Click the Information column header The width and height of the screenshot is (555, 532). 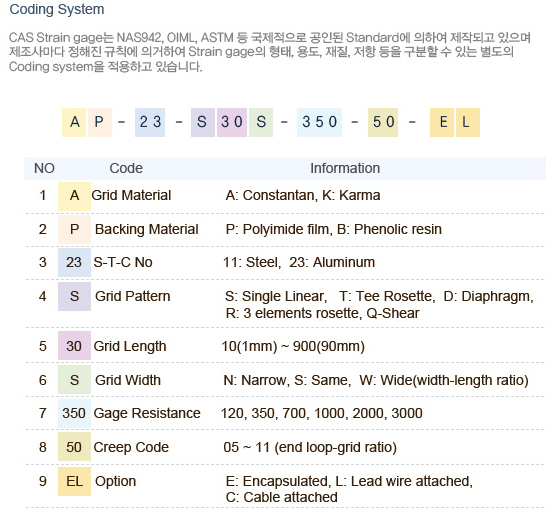point(345,168)
